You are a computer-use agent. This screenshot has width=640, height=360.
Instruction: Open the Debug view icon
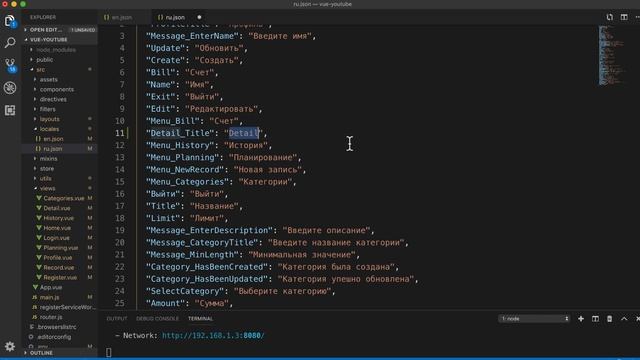(x=10, y=88)
